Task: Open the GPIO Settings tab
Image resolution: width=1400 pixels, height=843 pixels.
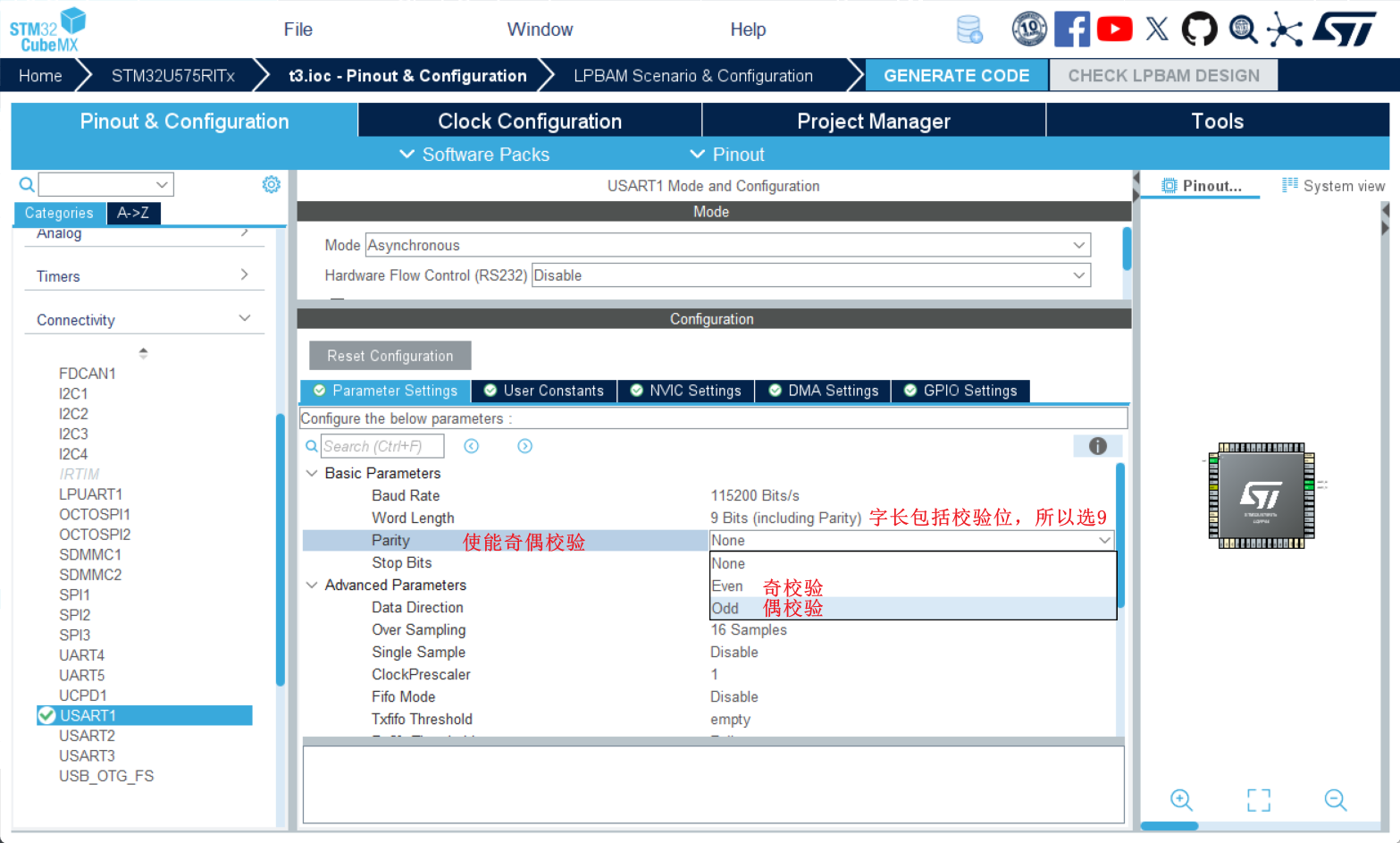Action: click(x=960, y=391)
